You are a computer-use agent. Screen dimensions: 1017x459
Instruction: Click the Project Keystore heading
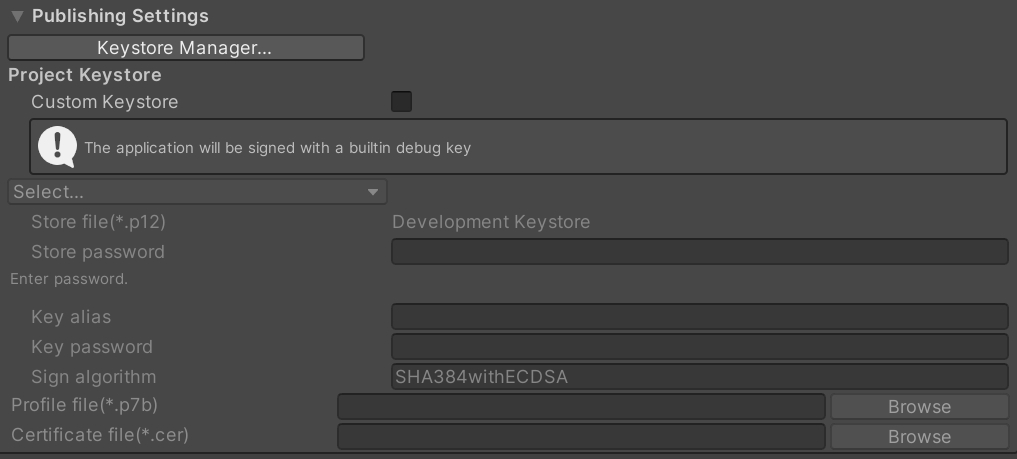(85, 75)
